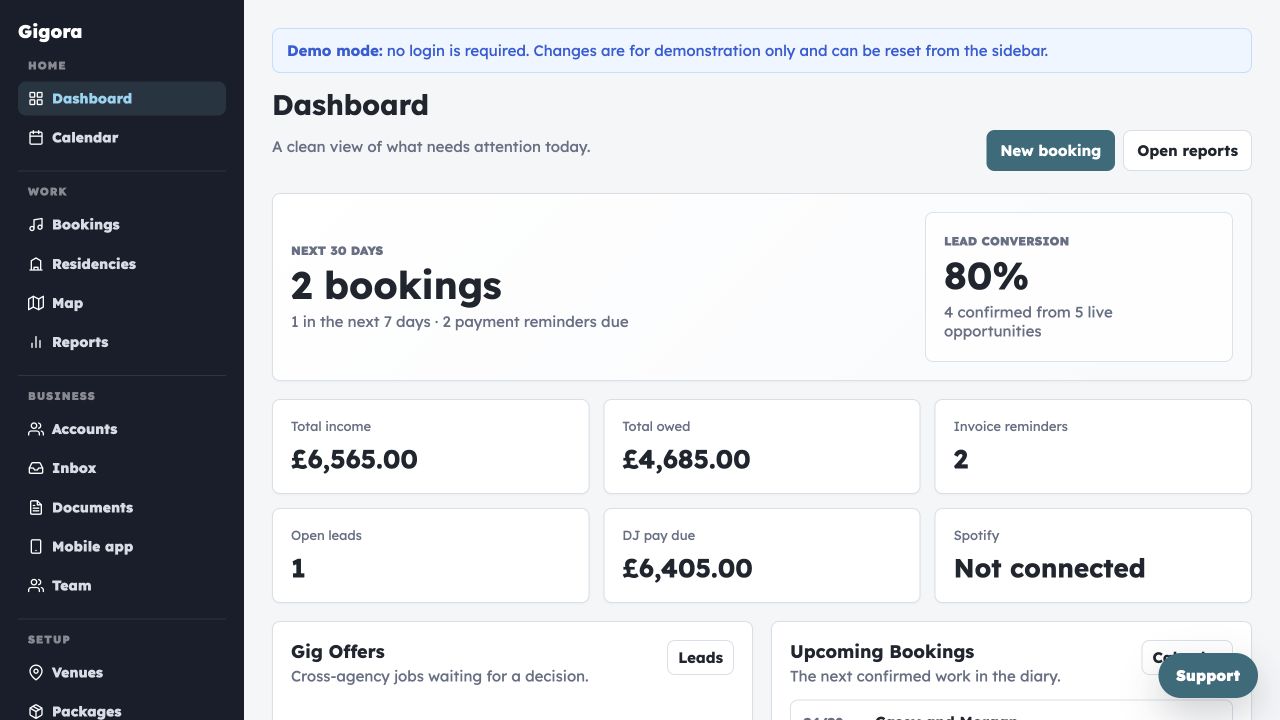Open Leads from Gig Offers card
The height and width of the screenshot is (720, 1280).
[700, 658]
